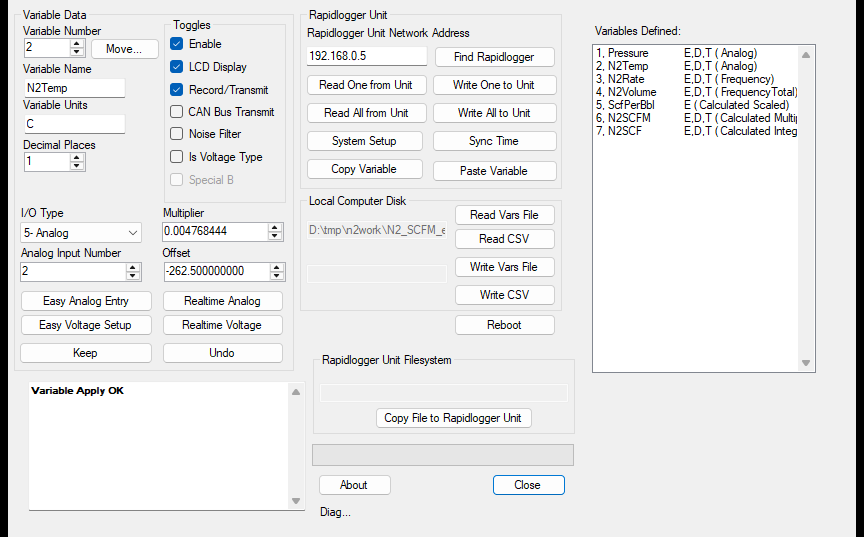Open Realtime Voltage
The width and height of the screenshot is (864, 537).
(223, 325)
